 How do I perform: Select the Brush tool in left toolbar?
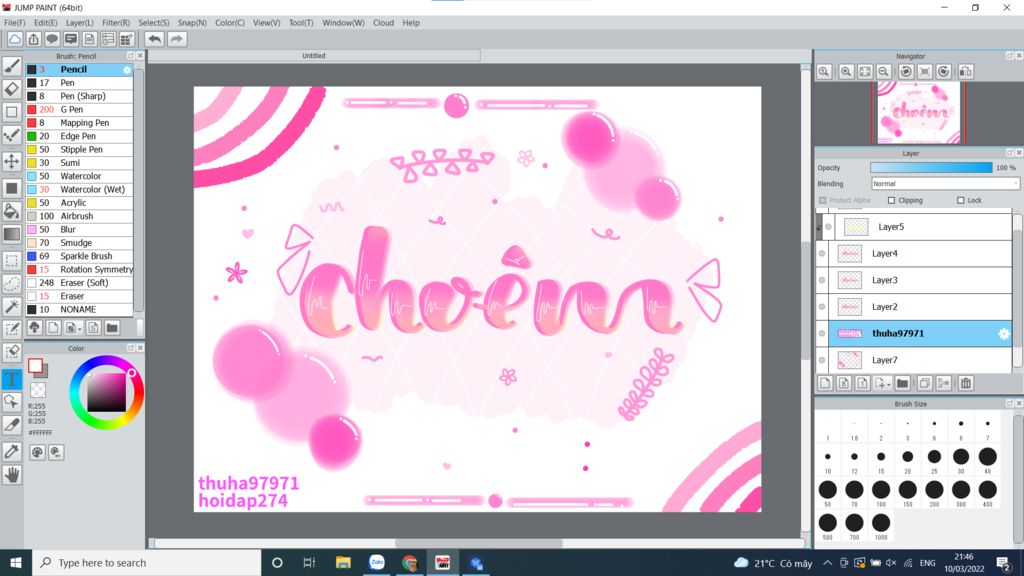[x=12, y=66]
